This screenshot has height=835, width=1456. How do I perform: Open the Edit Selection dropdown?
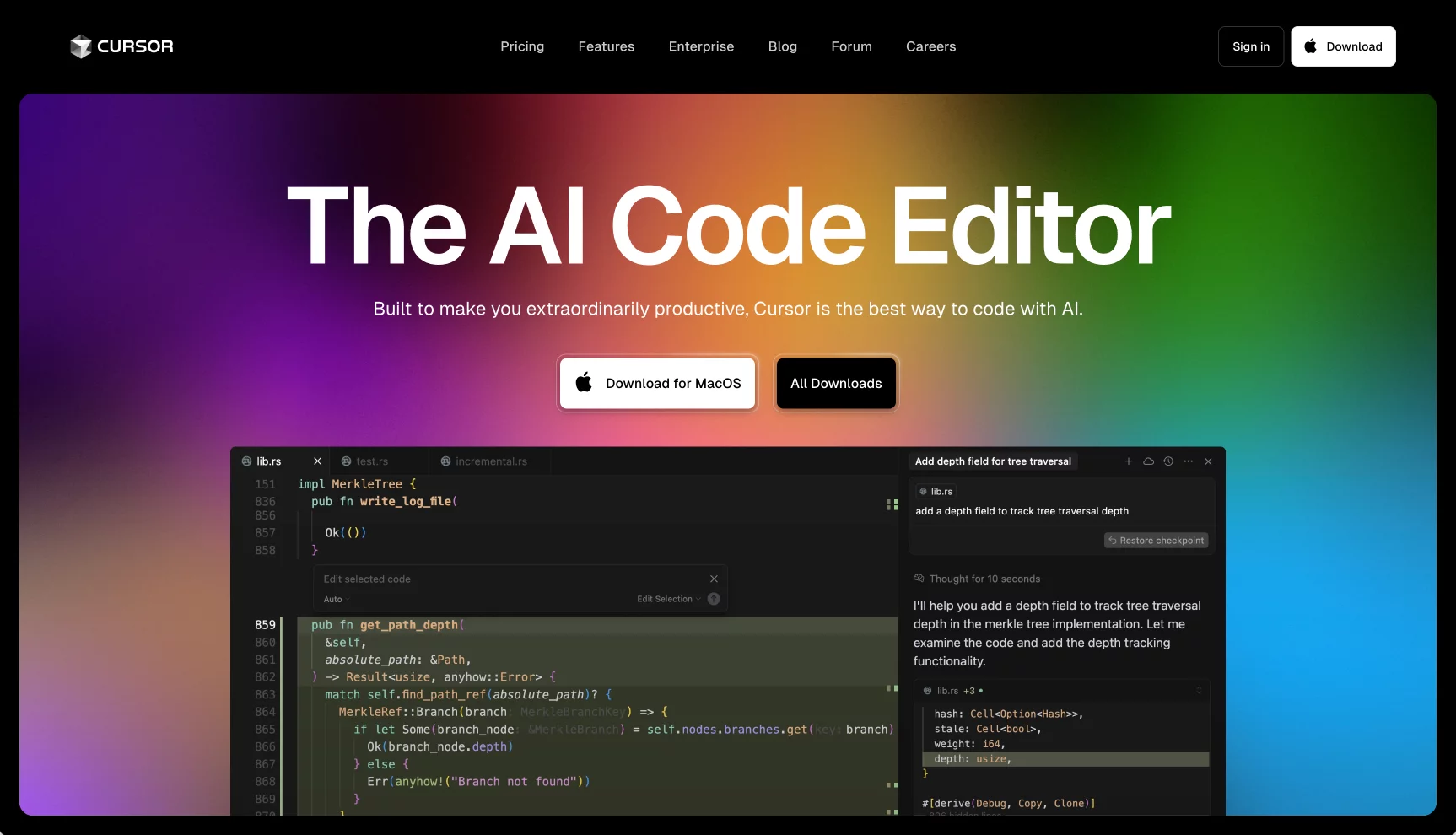click(669, 599)
